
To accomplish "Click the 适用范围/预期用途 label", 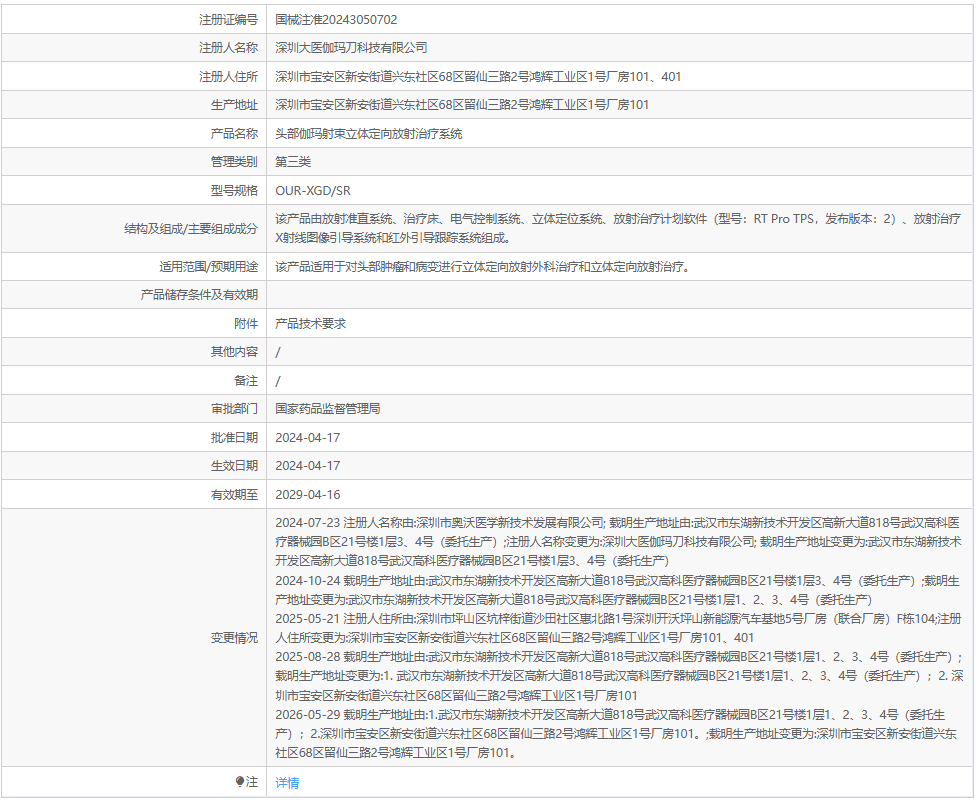I will [x=208, y=266].
